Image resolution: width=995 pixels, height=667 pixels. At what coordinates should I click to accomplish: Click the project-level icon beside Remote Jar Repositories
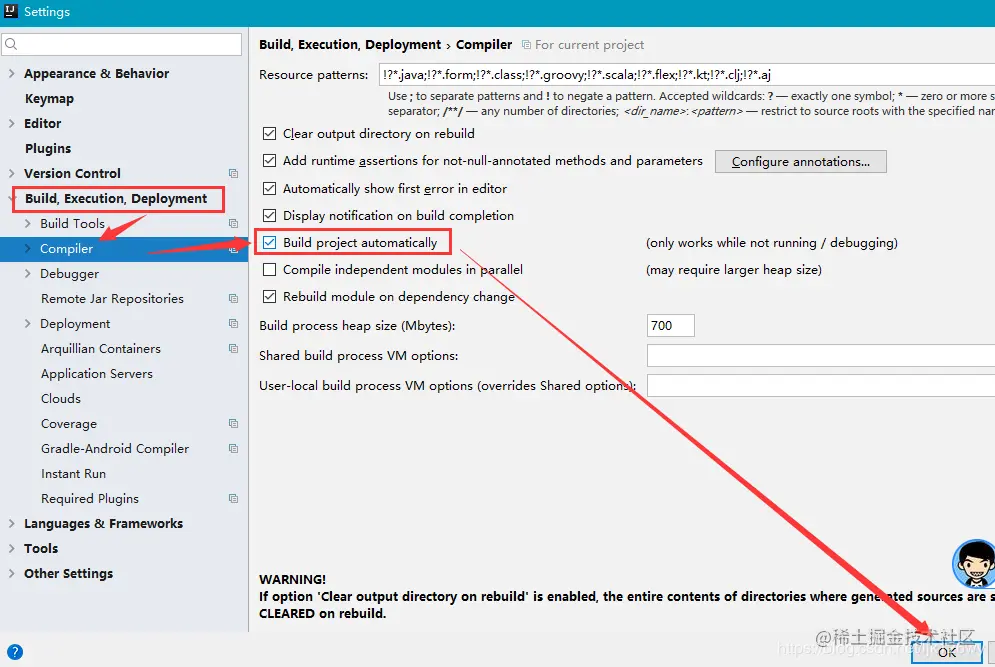tap(234, 298)
